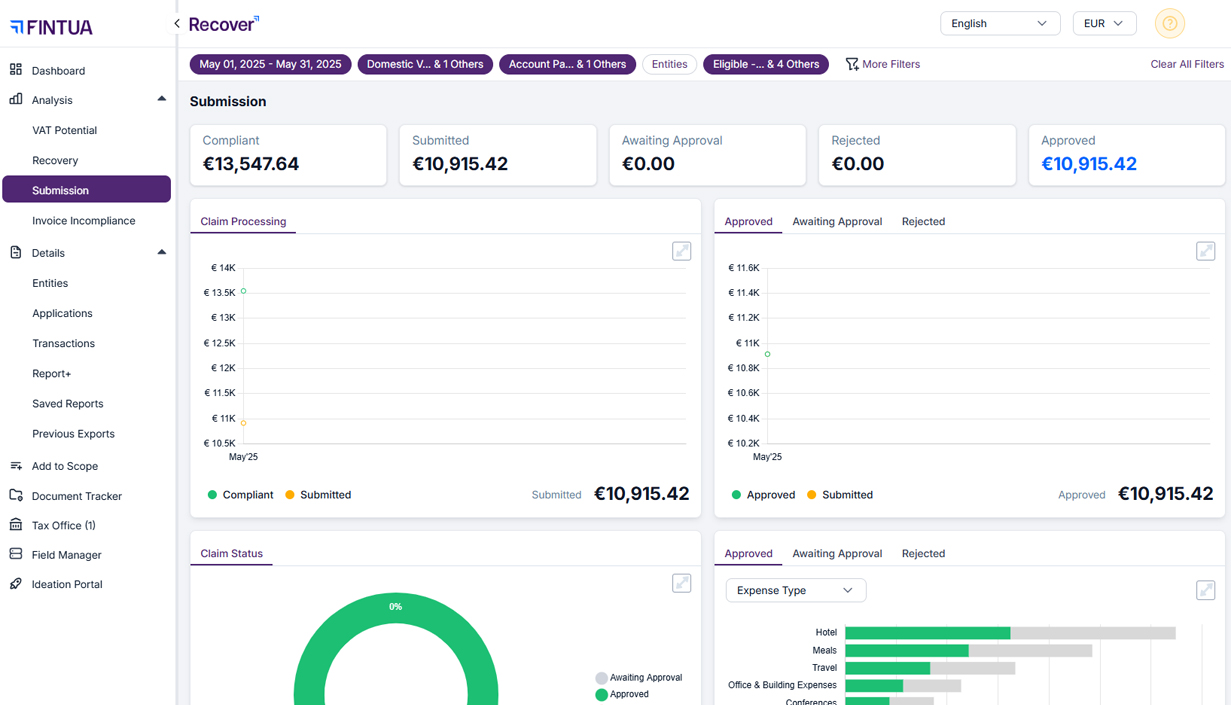Screen dimensions: 1231x705
Task: Click the Compliant €13,547.64 summary card
Action: click(288, 155)
